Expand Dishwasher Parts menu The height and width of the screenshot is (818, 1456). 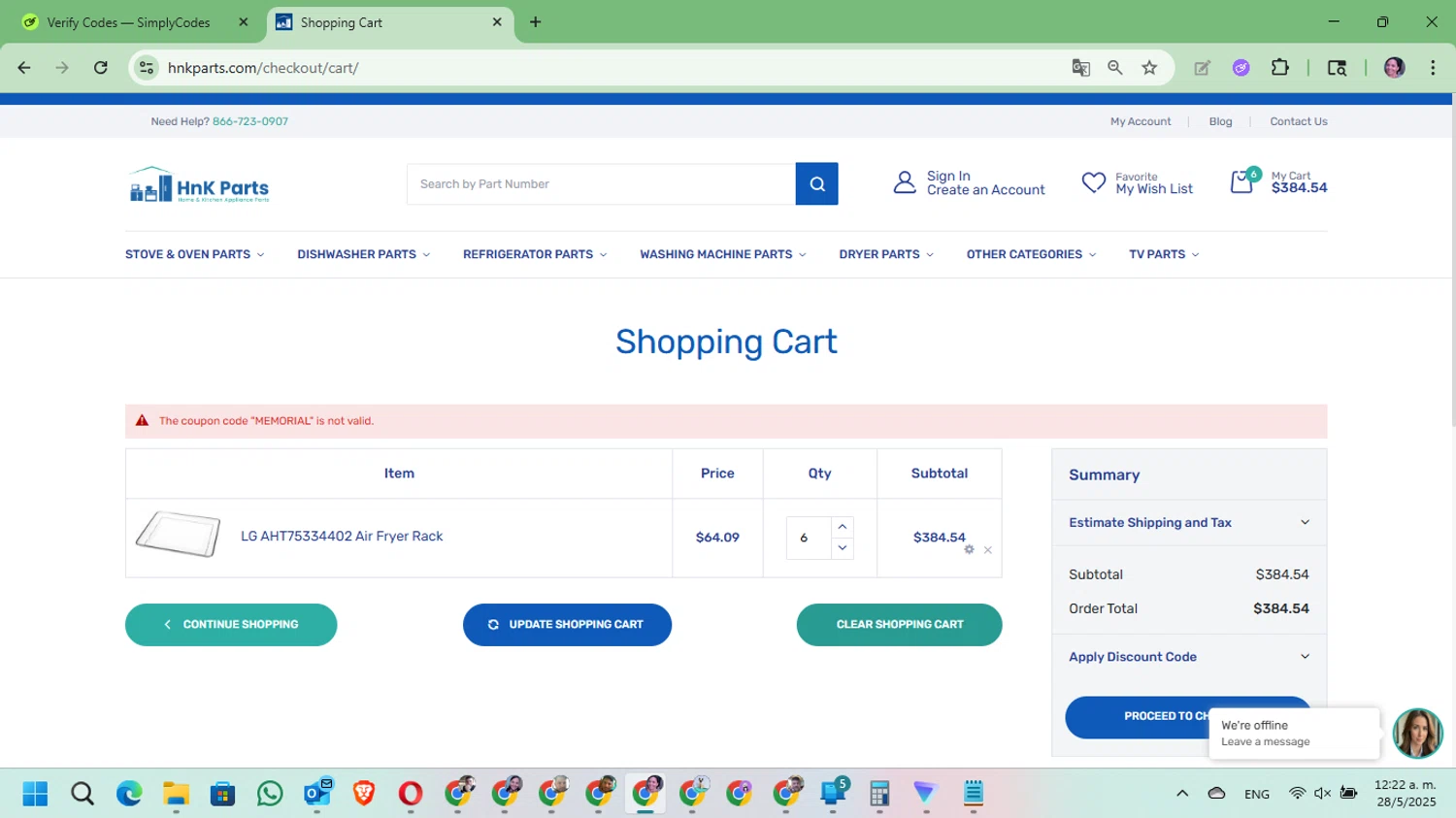tap(363, 254)
